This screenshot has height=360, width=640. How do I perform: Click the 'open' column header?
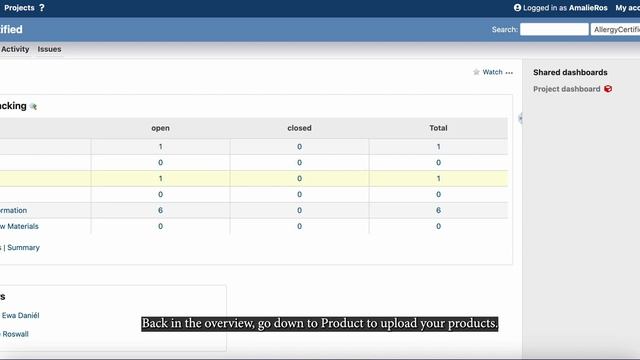pyautogui.click(x=160, y=128)
